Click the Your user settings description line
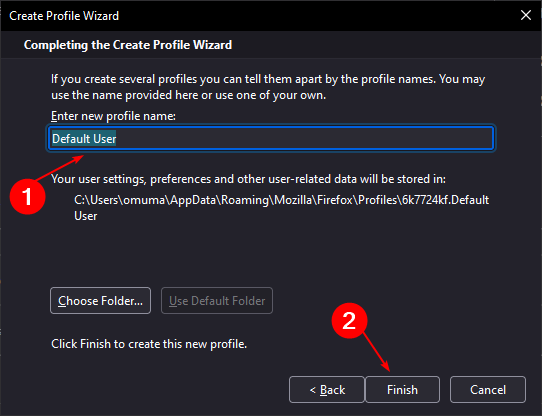 (249, 179)
